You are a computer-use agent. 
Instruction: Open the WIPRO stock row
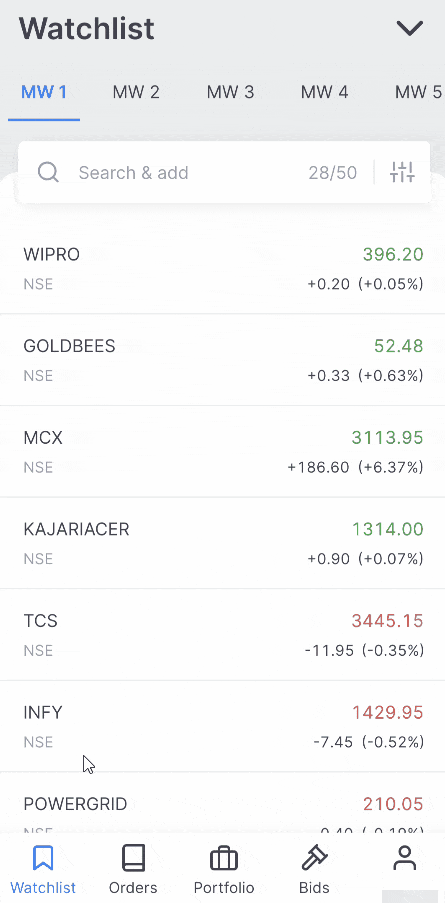(x=222, y=268)
